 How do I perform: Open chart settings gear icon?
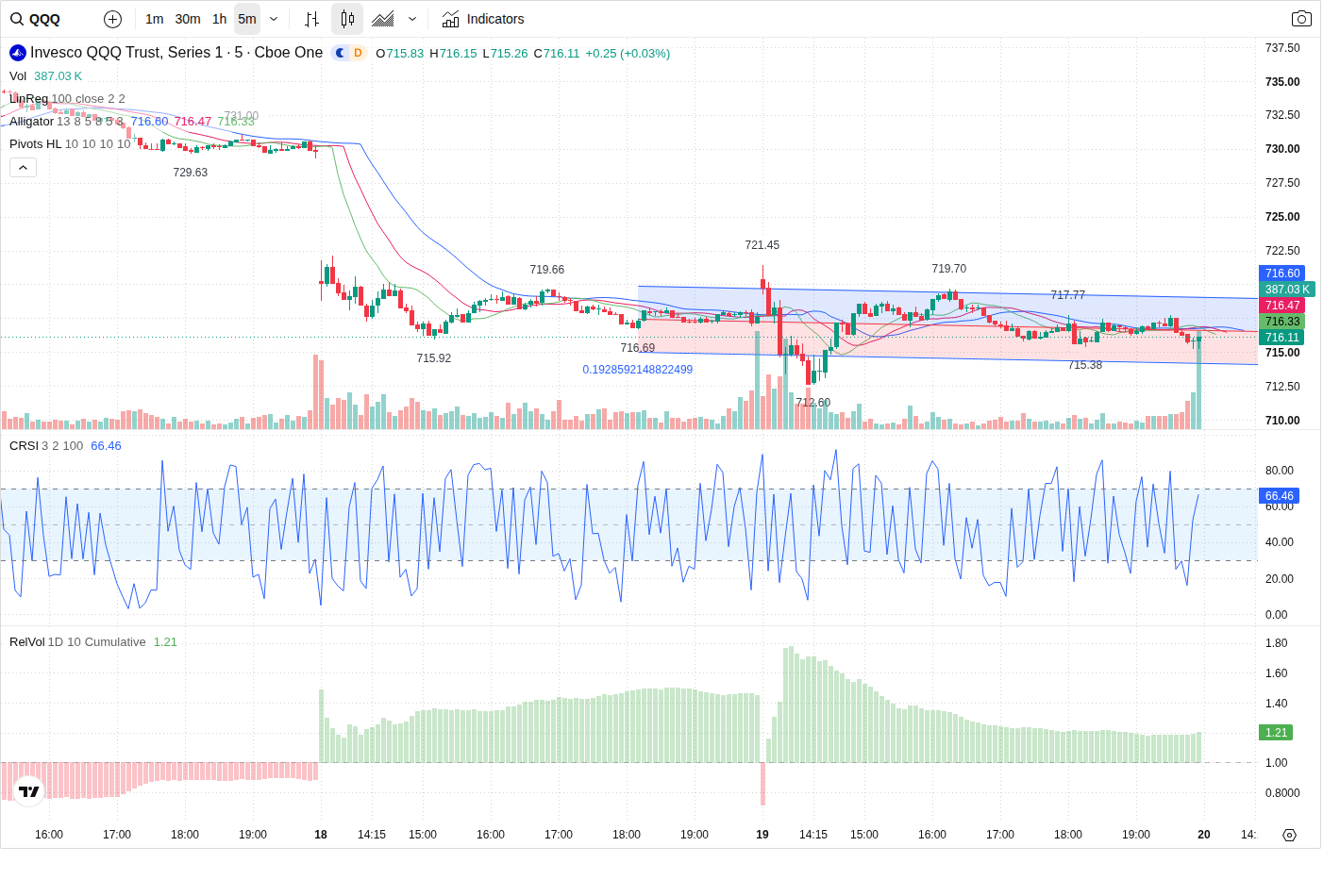pyautogui.click(x=1290, y=835)
